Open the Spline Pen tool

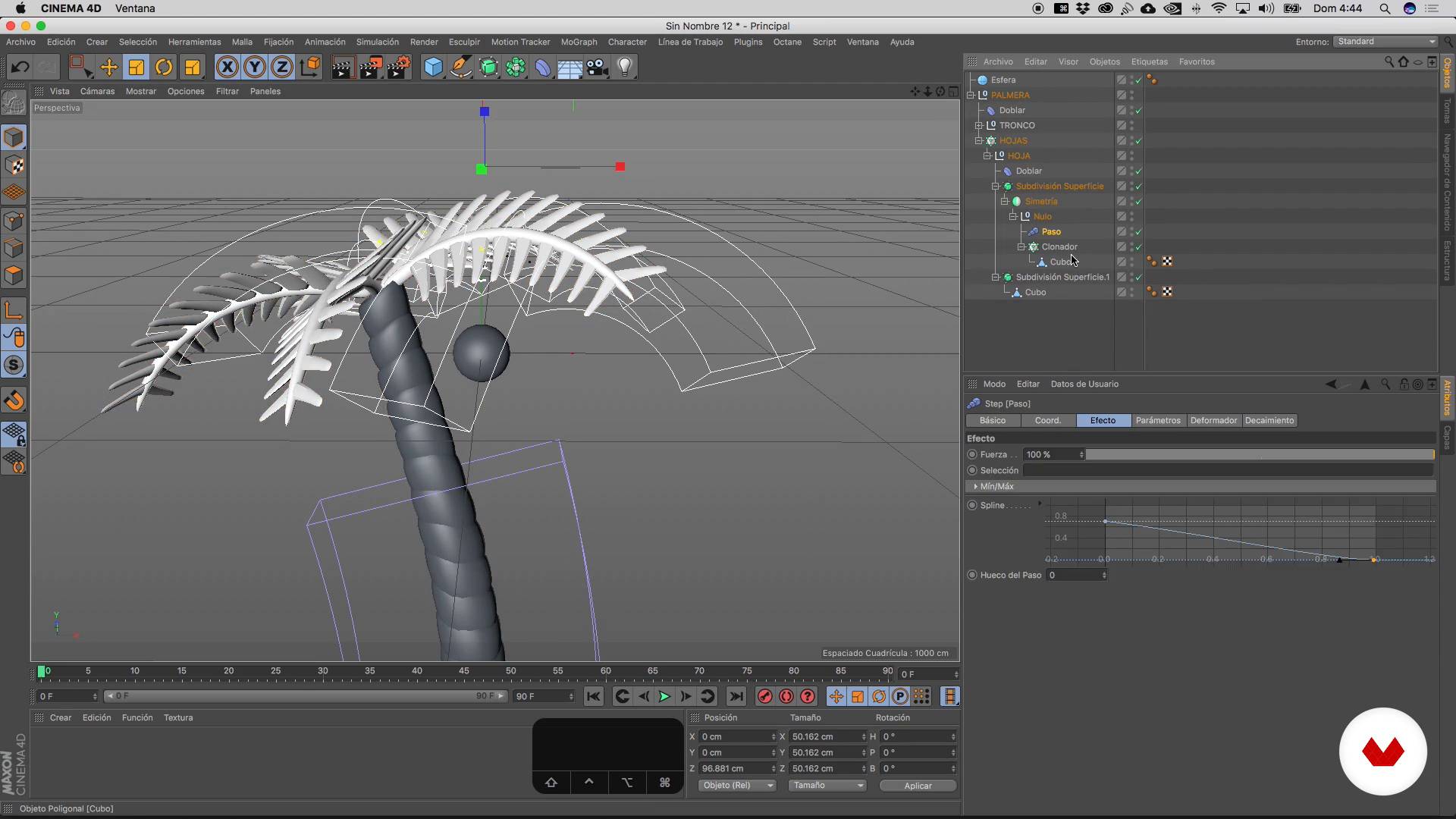(460, 67)
